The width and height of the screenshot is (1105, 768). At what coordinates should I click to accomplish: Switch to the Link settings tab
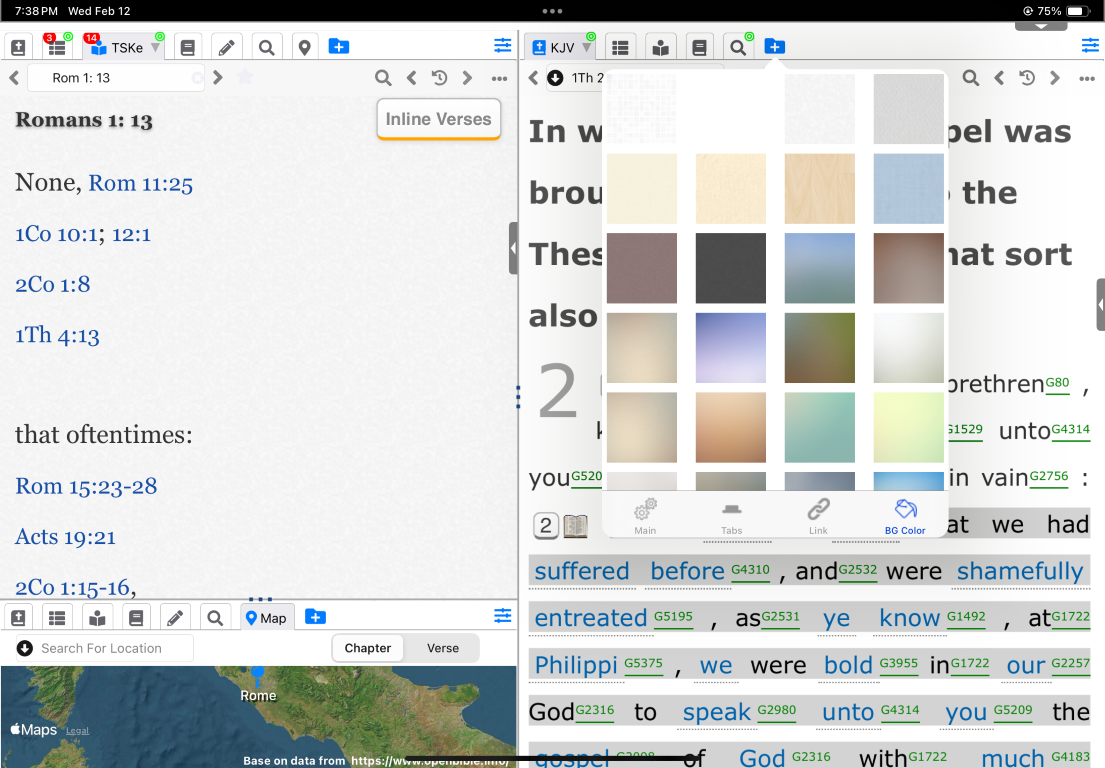(818, 515)
